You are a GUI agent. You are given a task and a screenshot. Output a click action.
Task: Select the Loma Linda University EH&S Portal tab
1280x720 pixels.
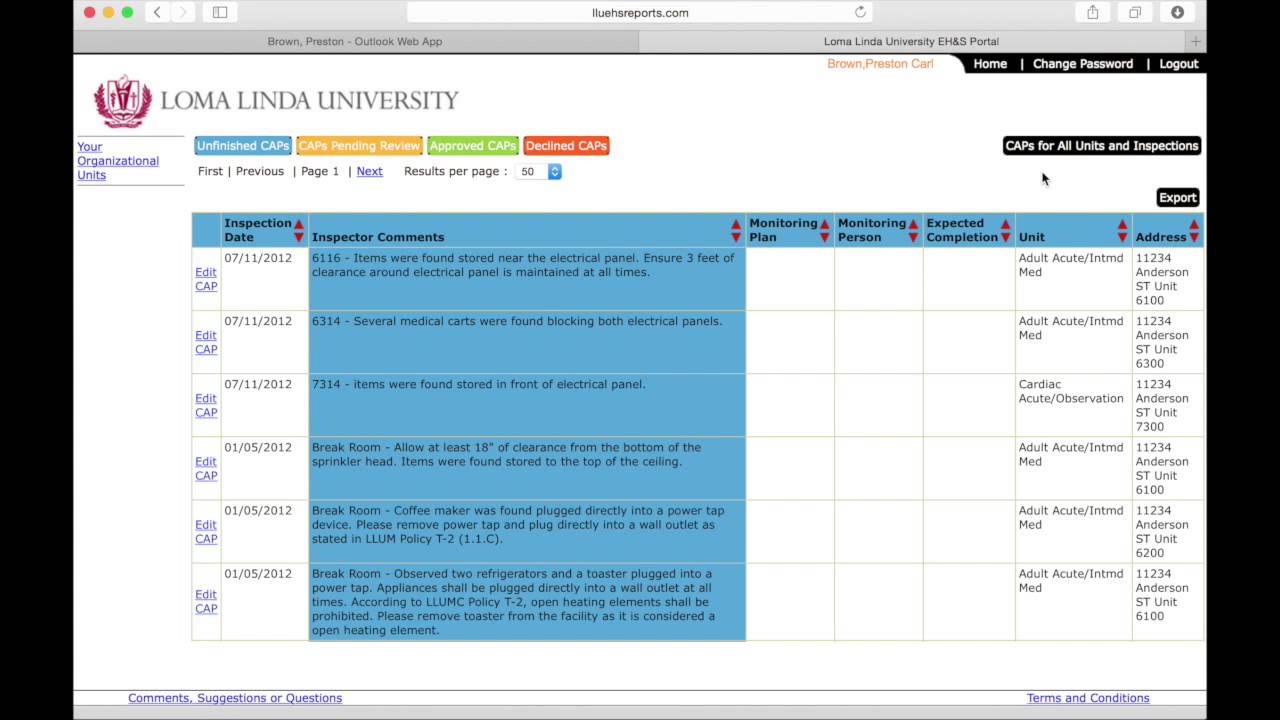pyautogui.click(x=911, y=41)
